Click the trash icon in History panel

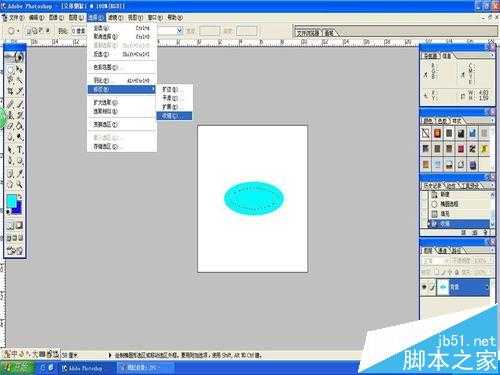coord(487,233)
